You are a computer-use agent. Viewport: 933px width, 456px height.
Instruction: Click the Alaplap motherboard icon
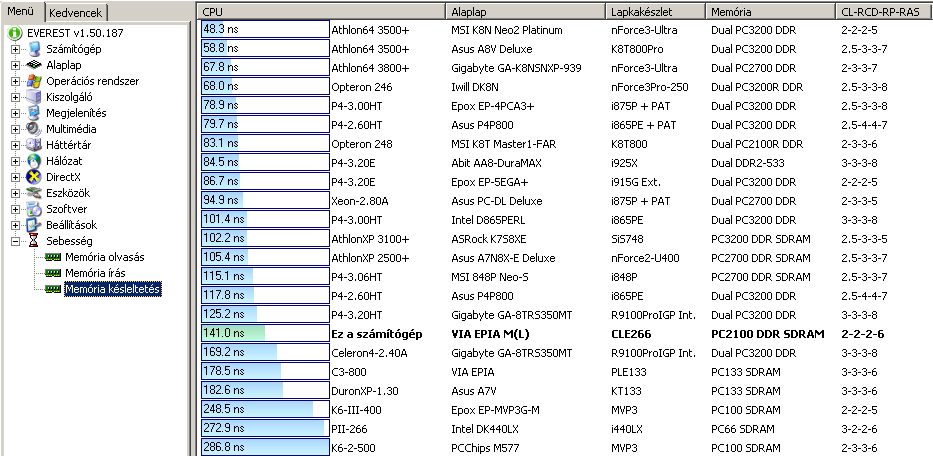point(34,65)
